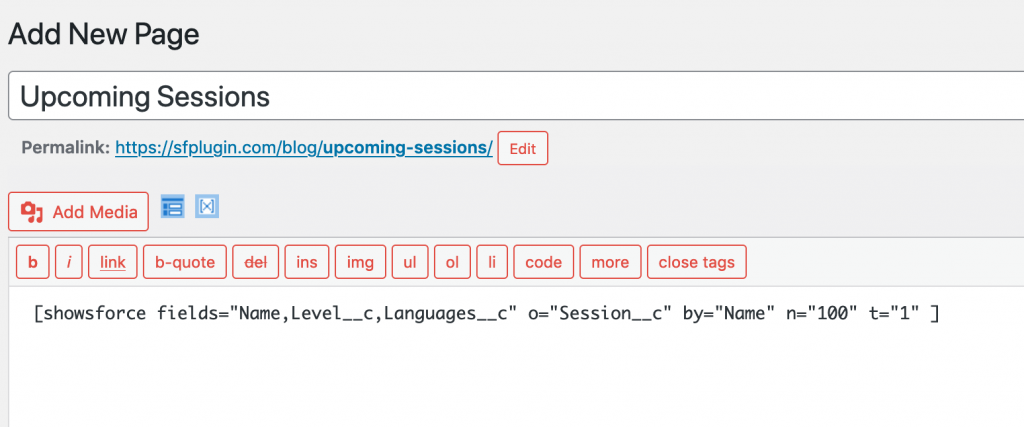Viewport: 1024px width, 427px height.
Task: Click into the Upcoming Sessions title field
Action: (x=516, y=96)
